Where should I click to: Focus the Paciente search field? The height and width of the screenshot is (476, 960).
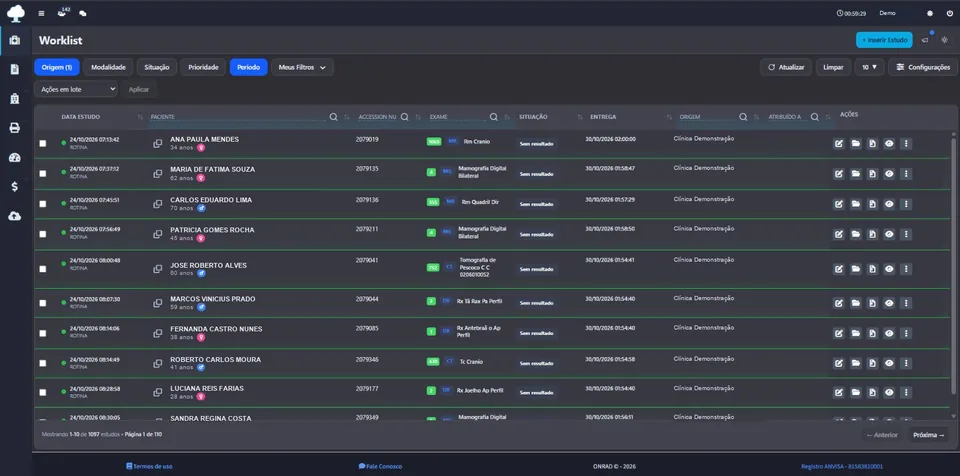(x=239, y=117)
